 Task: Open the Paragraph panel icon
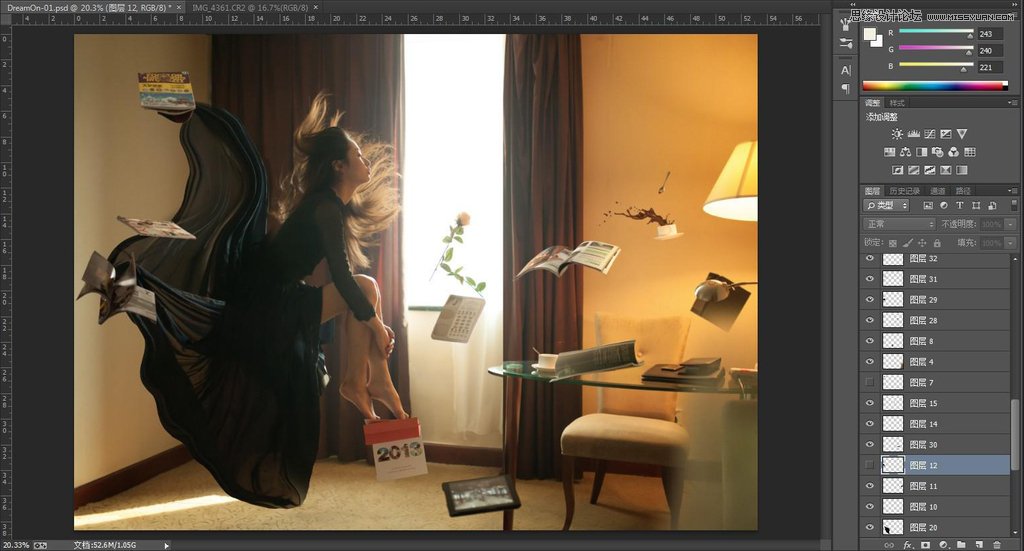846,88
